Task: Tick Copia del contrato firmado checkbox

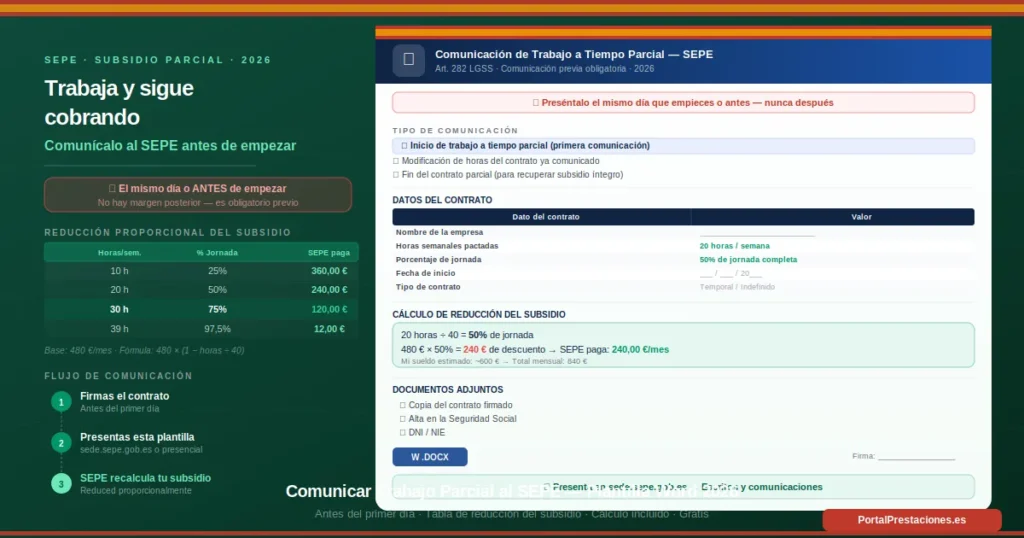Action: [403, 405]
